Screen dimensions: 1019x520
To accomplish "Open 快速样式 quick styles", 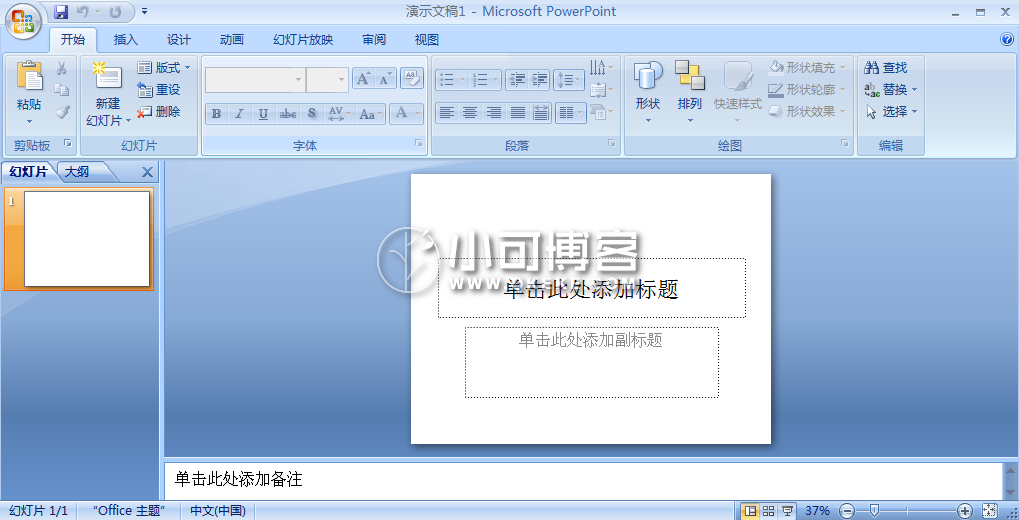I will point(738,91).
